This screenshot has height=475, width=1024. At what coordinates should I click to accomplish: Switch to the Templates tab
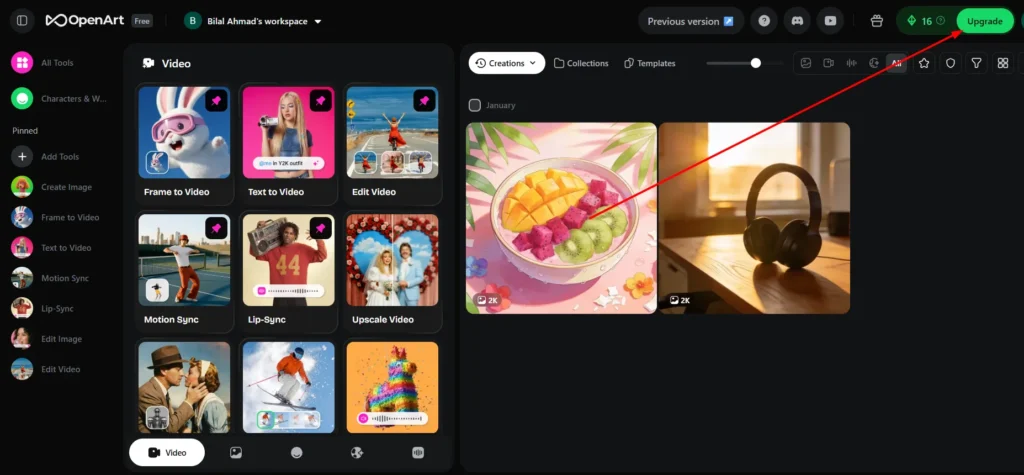tap(650, 63)
